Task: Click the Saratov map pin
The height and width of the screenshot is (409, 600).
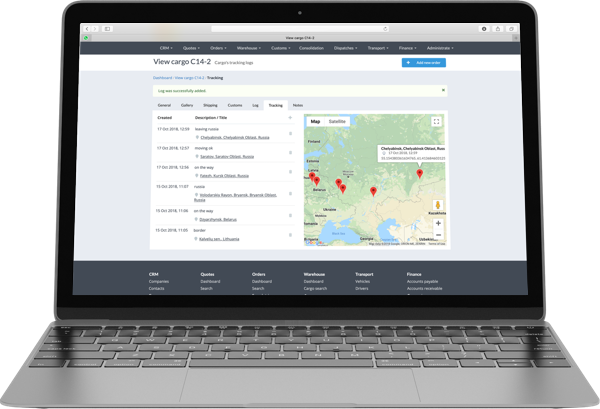Action: click(373, 191)
